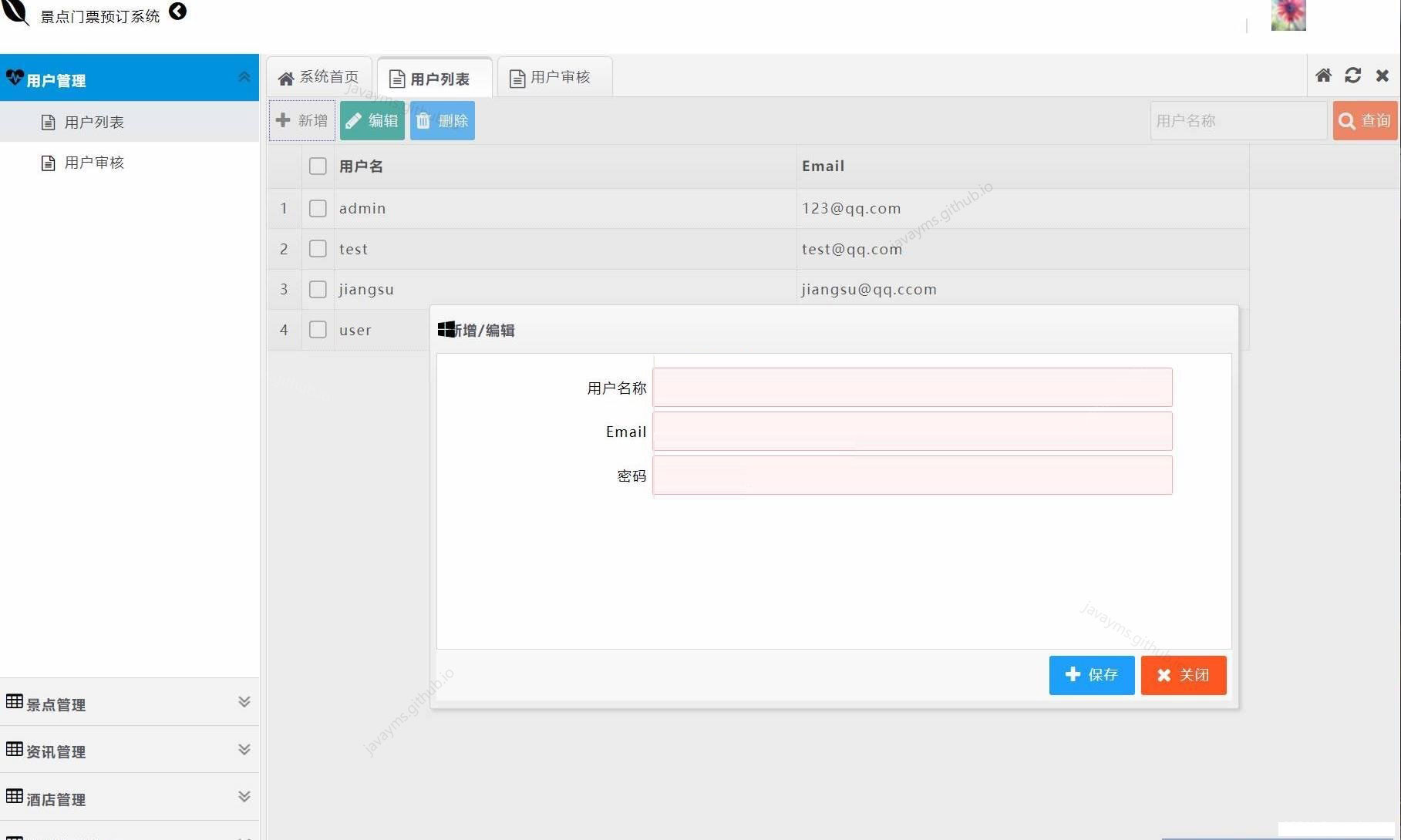Viewport: 1401px width, 840px height.
Task: Click the refresh icon at top right
Action: [1353, 76]
